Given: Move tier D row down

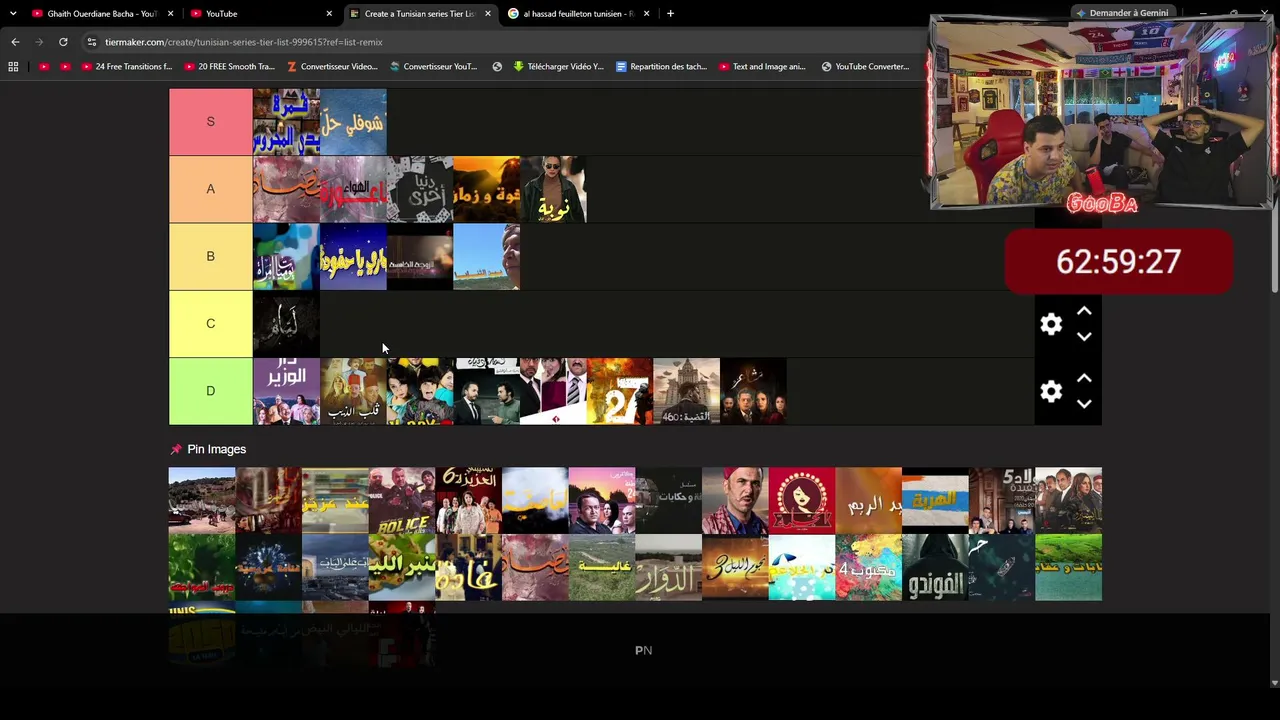Looking at the screenshot, I should pyautogui.click(x=1084, y=404).
